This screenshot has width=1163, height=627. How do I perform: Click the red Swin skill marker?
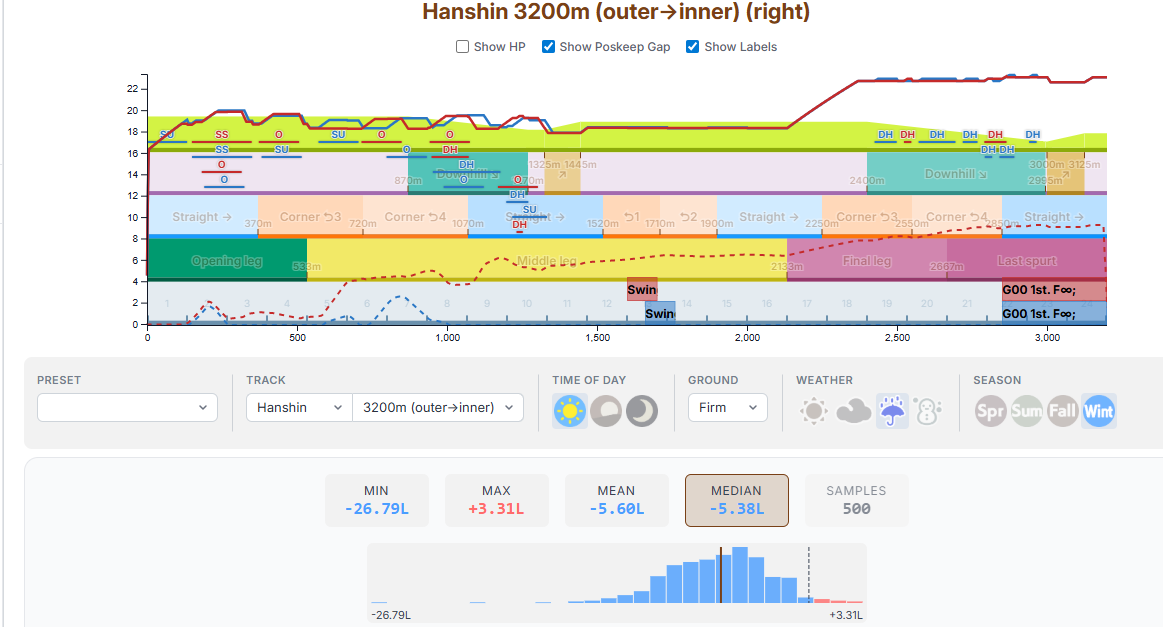(642, 289)
